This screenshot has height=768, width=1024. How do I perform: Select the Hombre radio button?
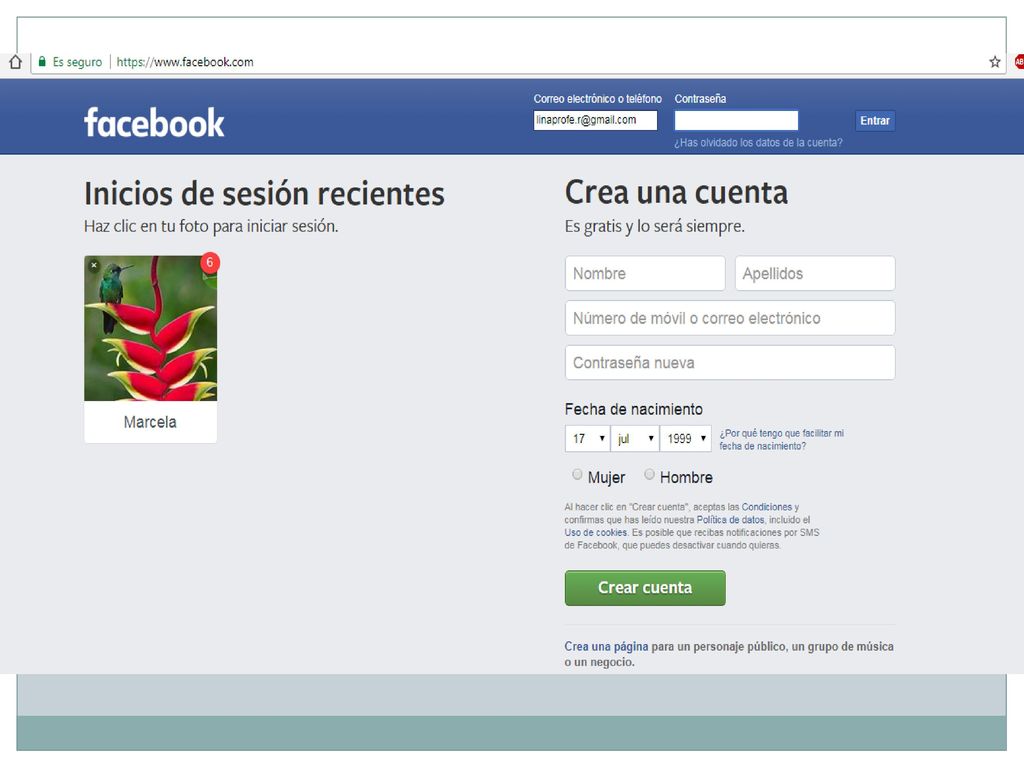[649, 474]
